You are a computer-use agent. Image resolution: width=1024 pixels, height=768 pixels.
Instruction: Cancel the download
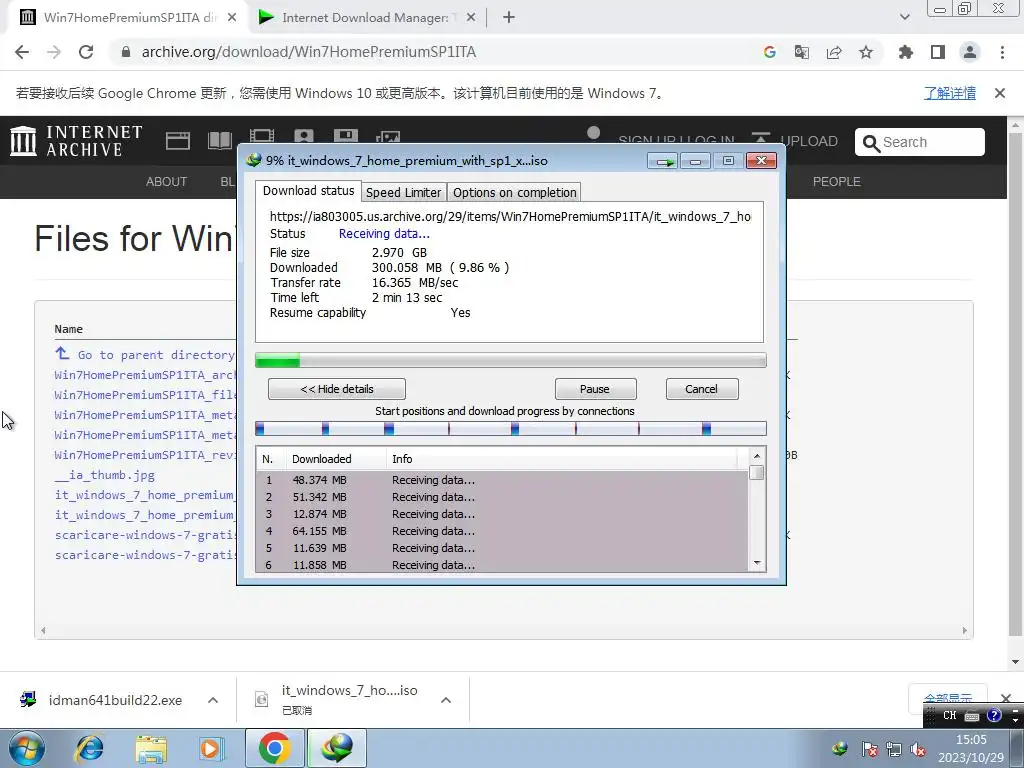702,389
